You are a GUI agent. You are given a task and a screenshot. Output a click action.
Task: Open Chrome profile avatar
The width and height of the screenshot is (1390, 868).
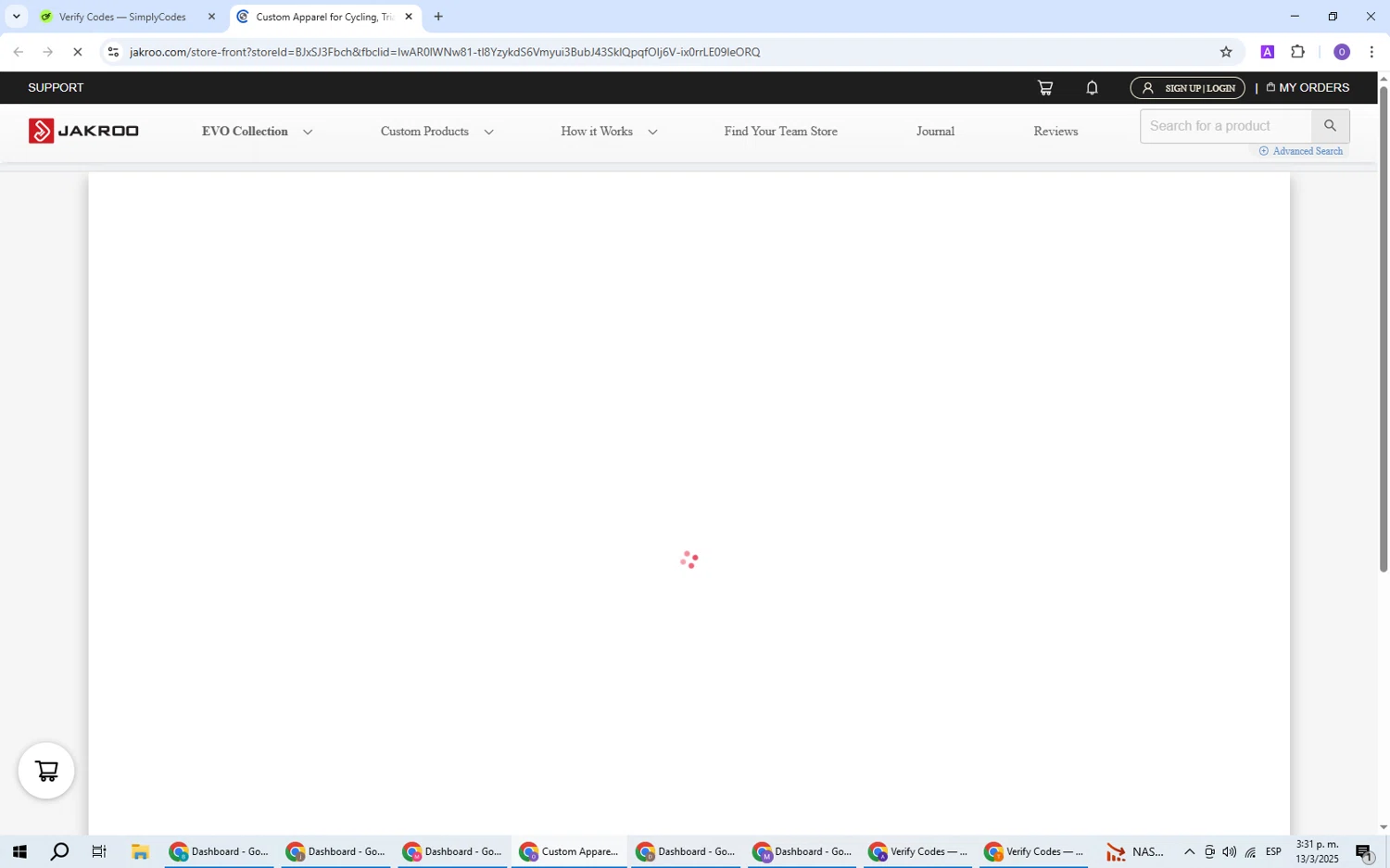point(1341,52)
